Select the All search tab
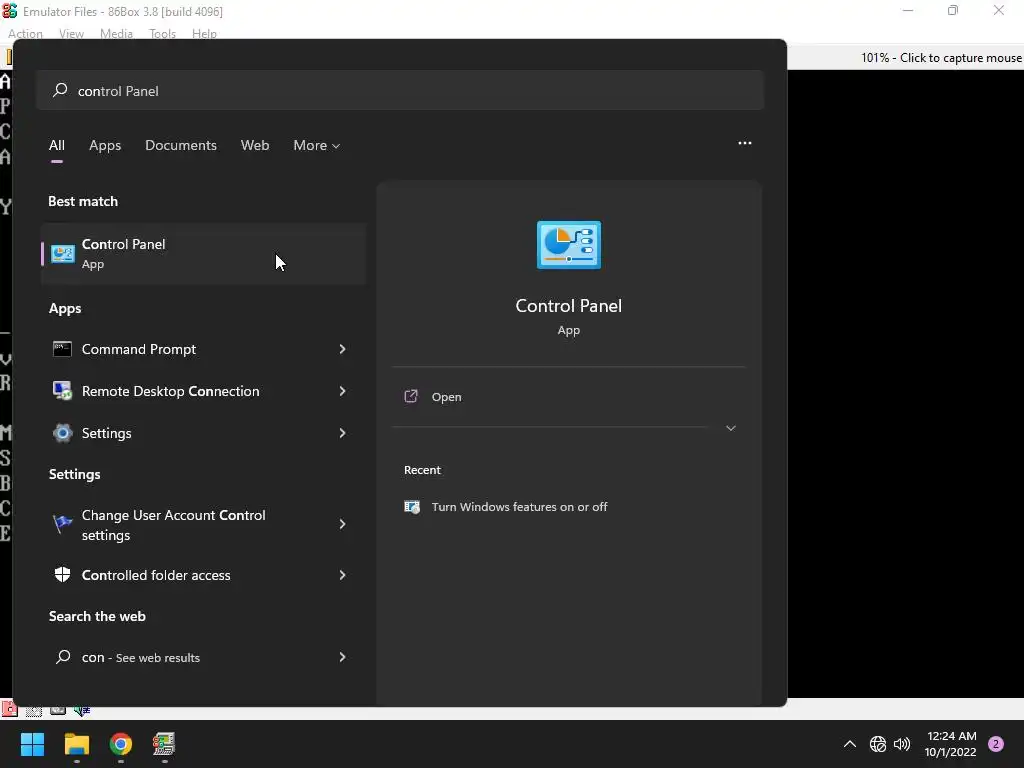 click(x=57, y=145)
